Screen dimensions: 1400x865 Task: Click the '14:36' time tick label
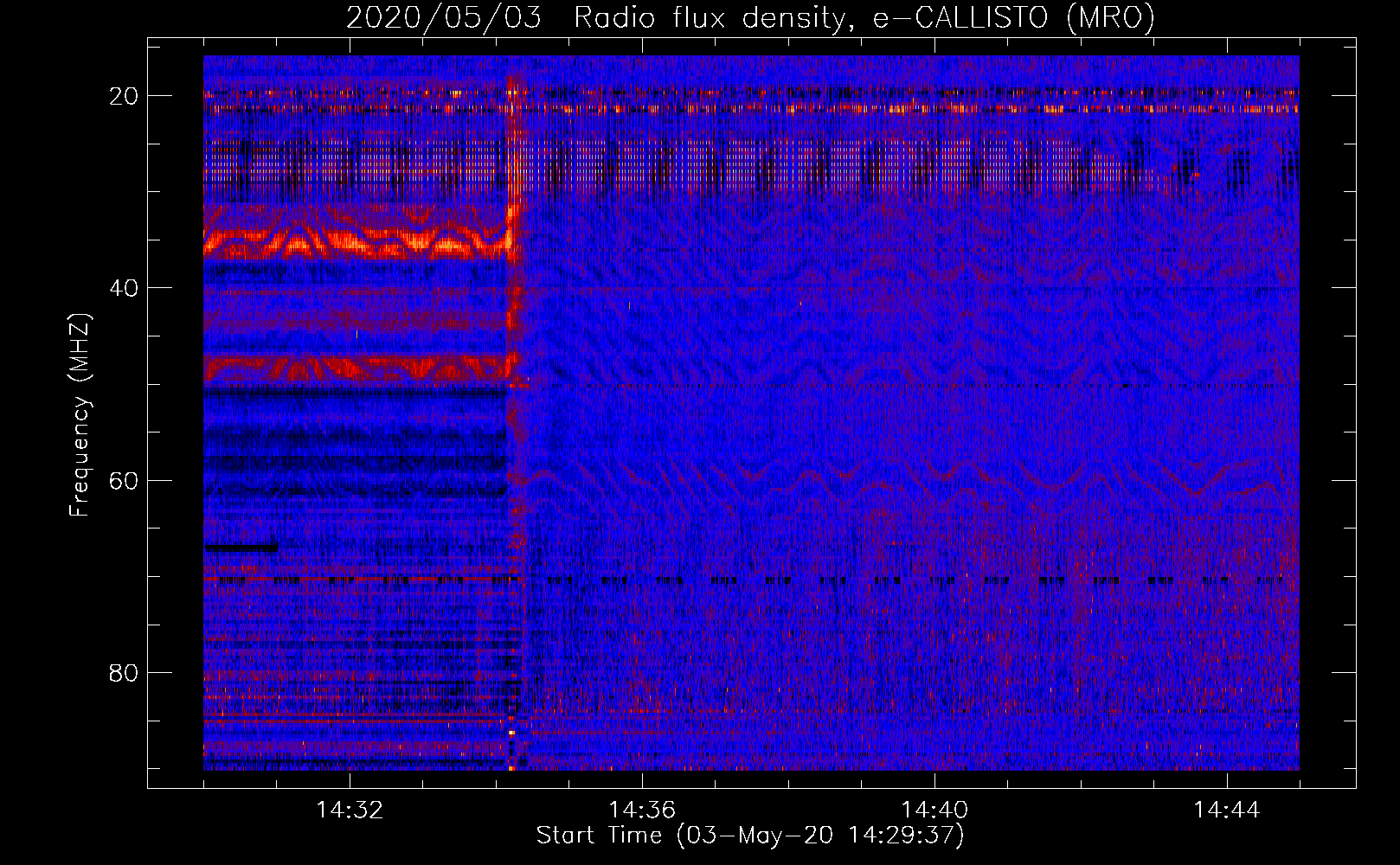pyautogui.click(x=642, y=811)
